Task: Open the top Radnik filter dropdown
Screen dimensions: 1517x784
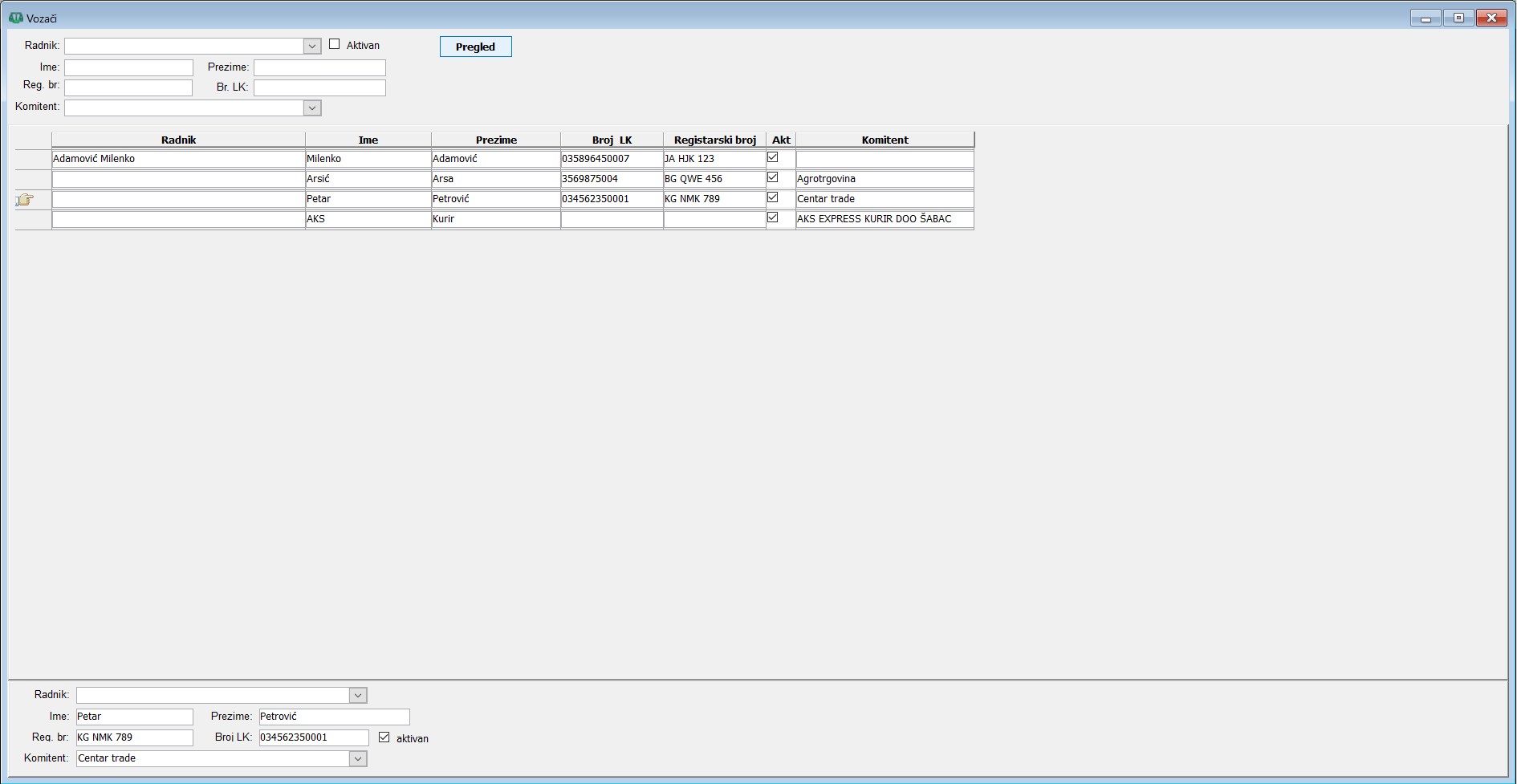Action: pos(312,47)
